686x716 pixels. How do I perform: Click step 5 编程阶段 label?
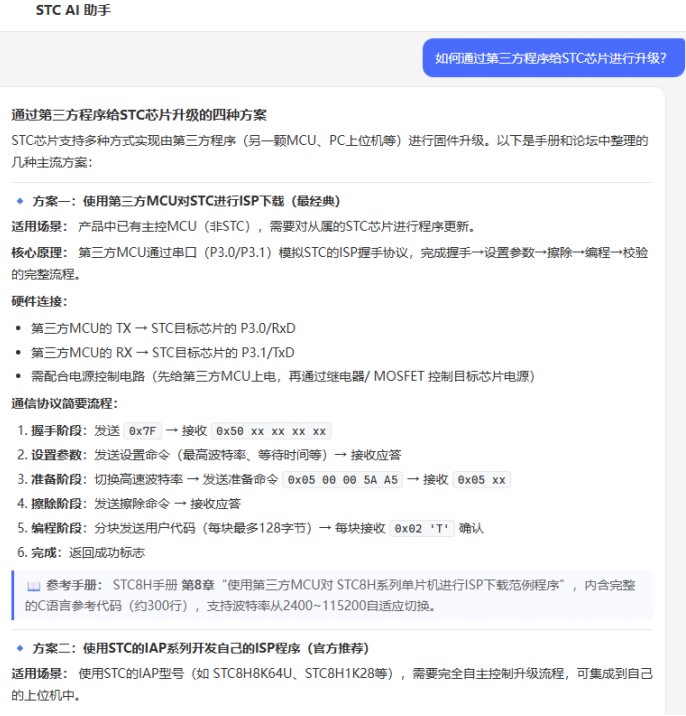[x=58, y=529]
